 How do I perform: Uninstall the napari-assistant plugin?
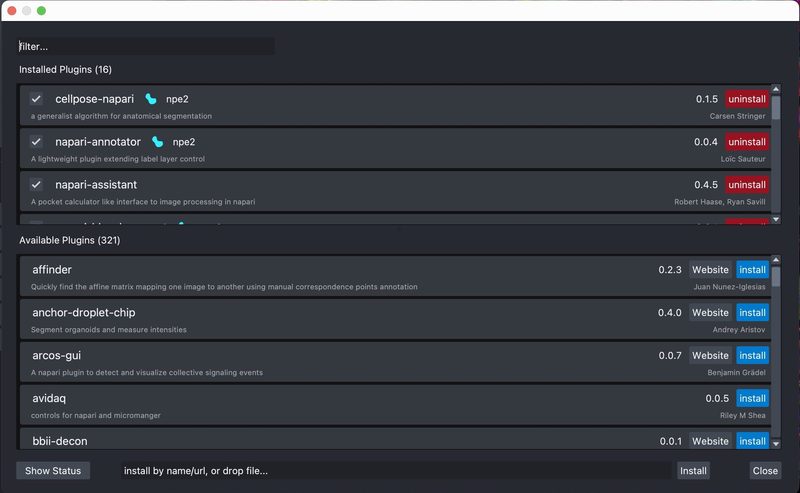coord(746,185)
